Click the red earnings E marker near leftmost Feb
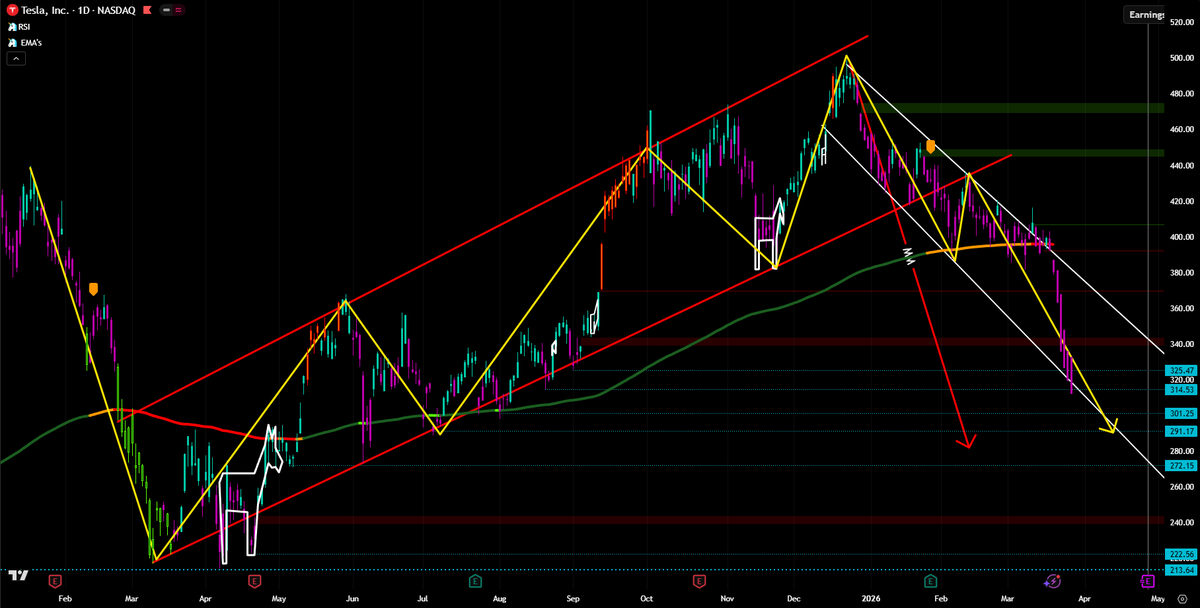 click(54, 580)
